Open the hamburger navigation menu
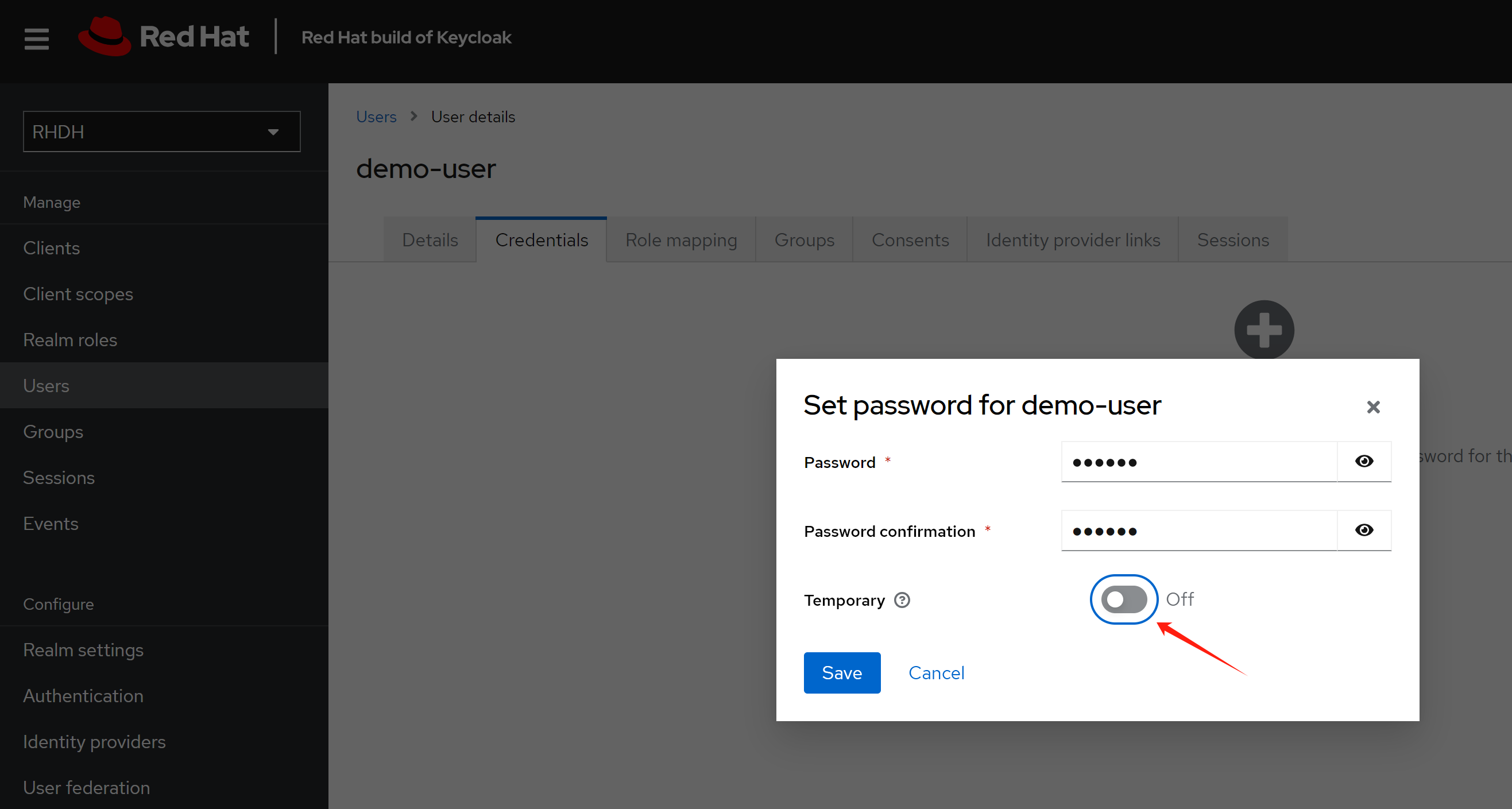Screen dimensions: 1512x809 coord(36,38)
